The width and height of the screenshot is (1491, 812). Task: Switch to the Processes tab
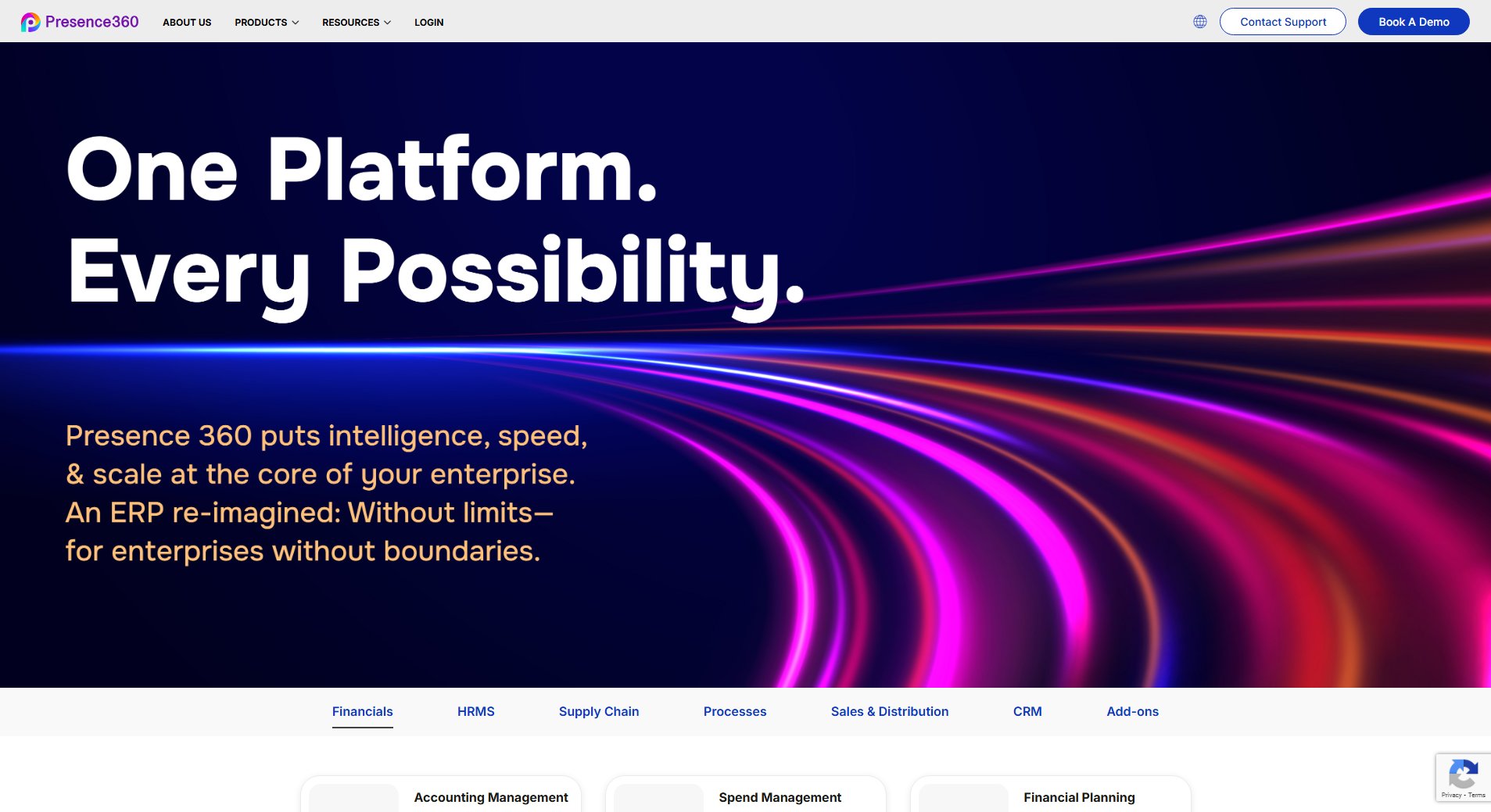click(734, 711)
